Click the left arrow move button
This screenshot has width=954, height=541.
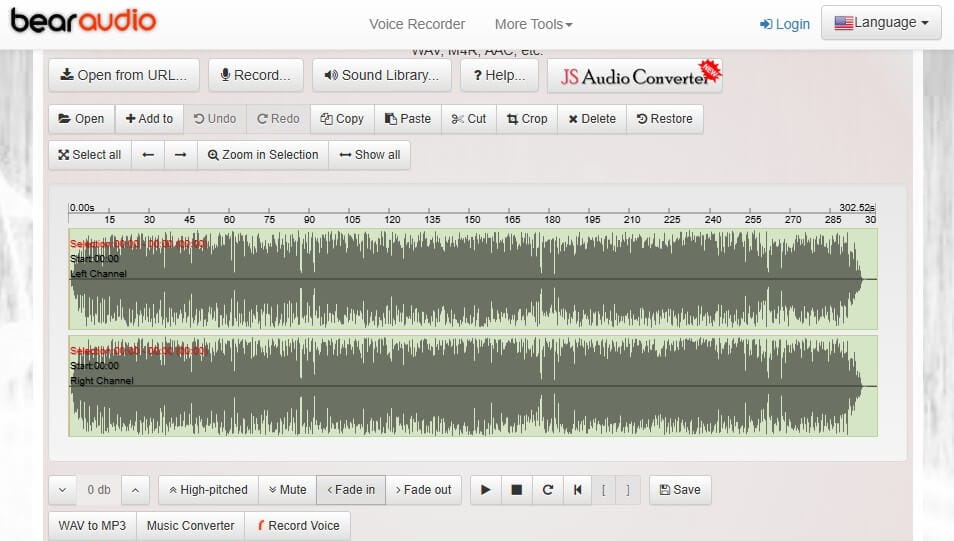coord(148,155)
